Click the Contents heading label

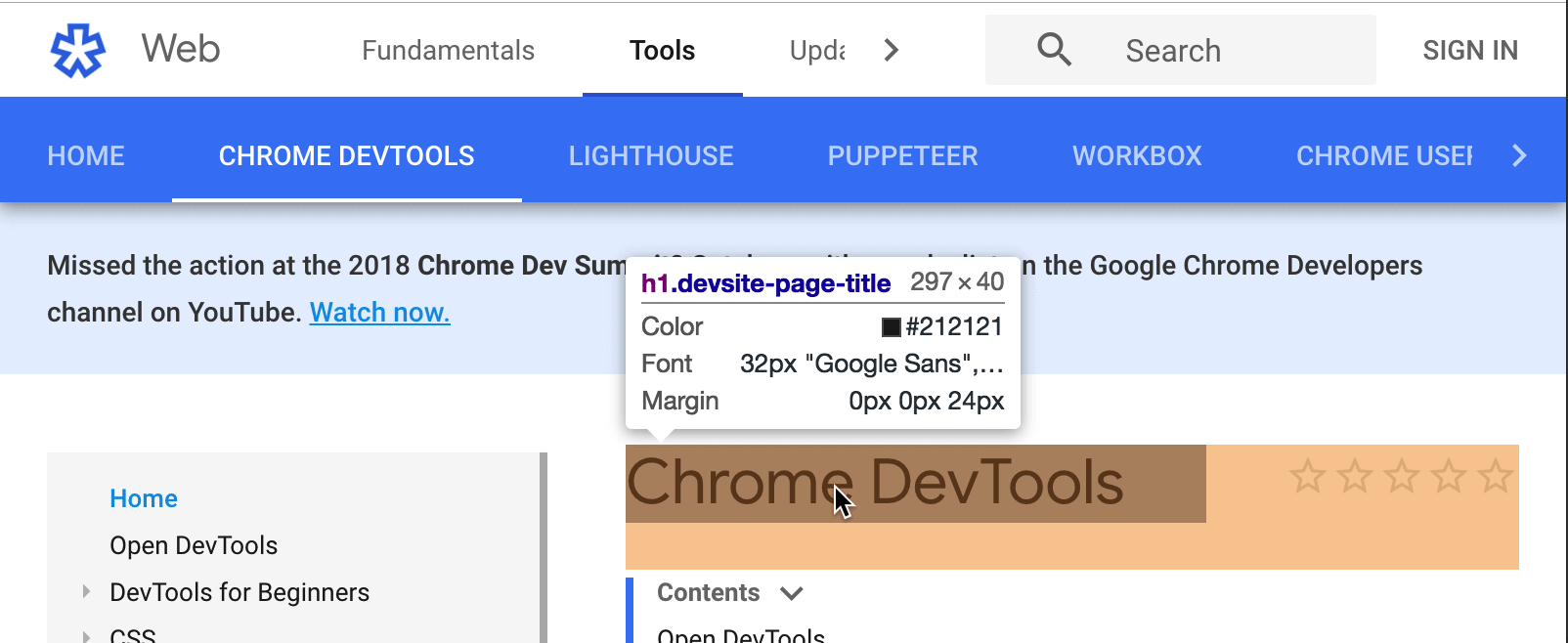[708, 593]
